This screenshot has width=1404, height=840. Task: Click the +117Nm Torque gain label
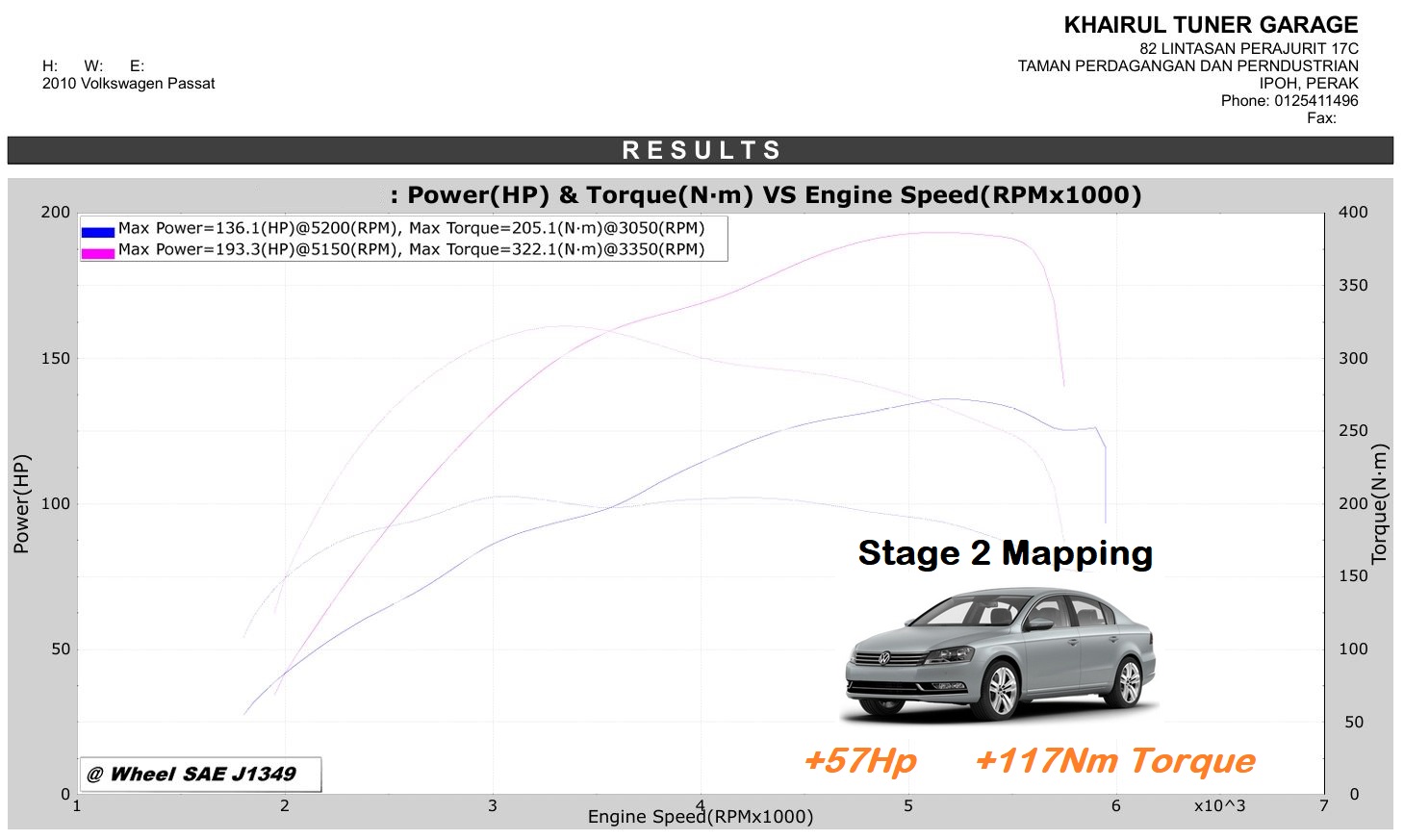[1114, 760]
